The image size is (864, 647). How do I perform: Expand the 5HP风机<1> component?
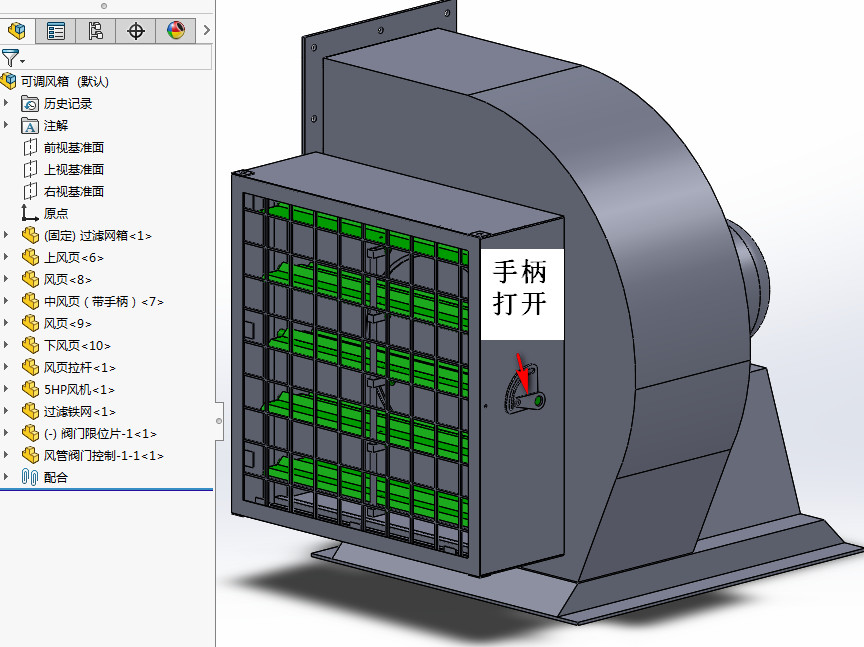click(6, 390)
